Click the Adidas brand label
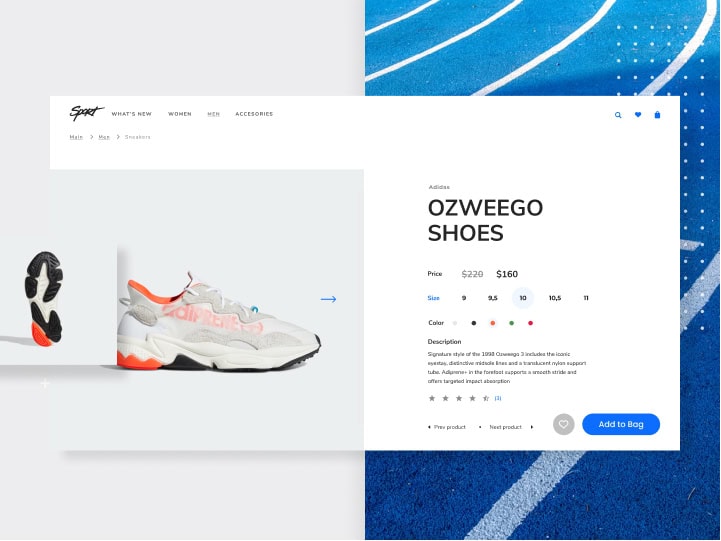 point(439,187)
